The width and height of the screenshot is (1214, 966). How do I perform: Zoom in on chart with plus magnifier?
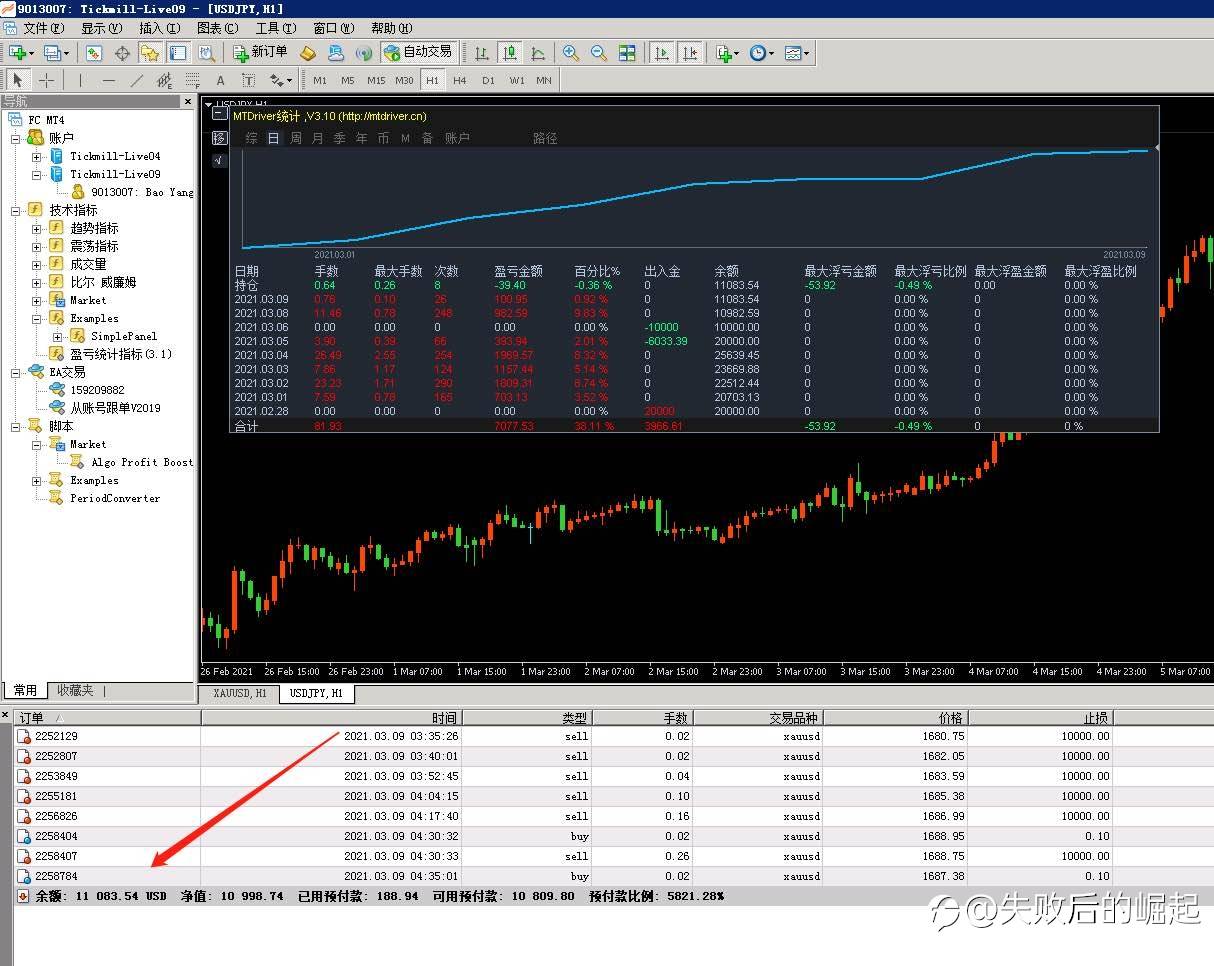coord(571,53)
